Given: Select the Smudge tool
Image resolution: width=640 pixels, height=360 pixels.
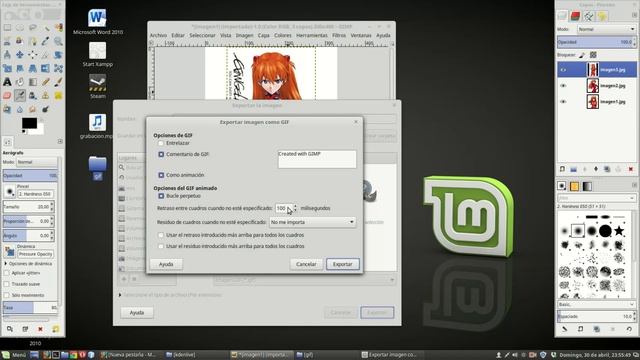Looking at the screenshot, I should 33,109.
